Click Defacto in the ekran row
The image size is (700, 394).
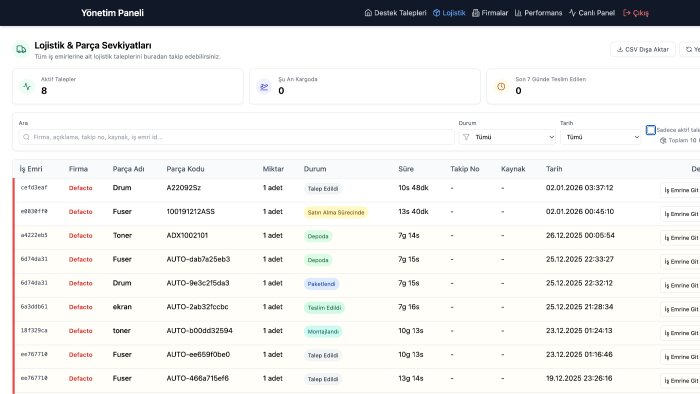click(x=80, y=307)
